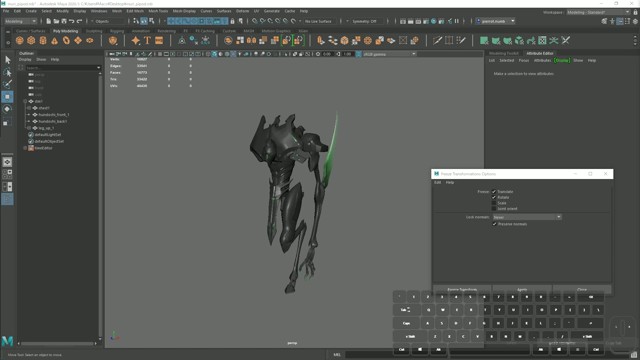This screenshot has height=360, width=640.
Task: Create a polygon cone from the shelf
Action: pos(54,40)
